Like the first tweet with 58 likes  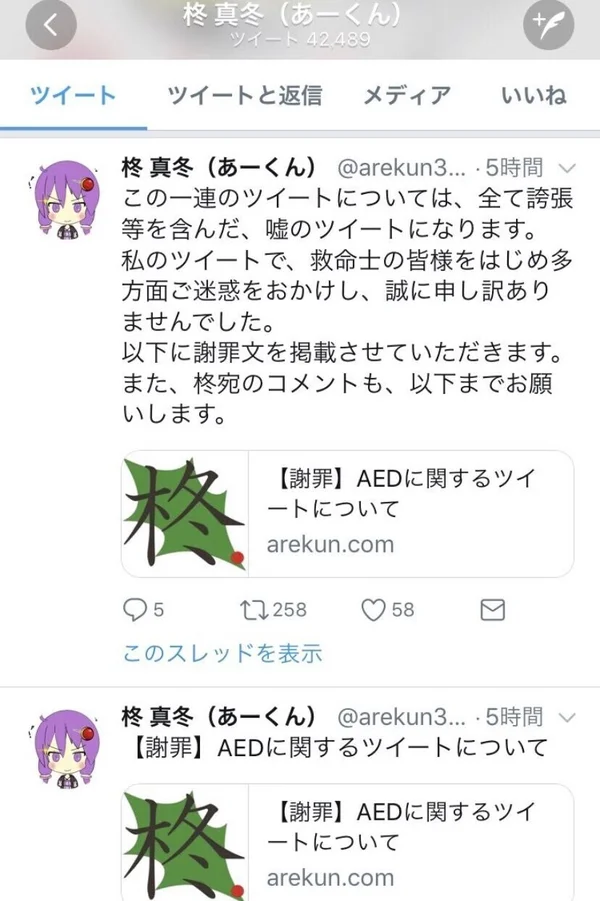click(388, 610)
